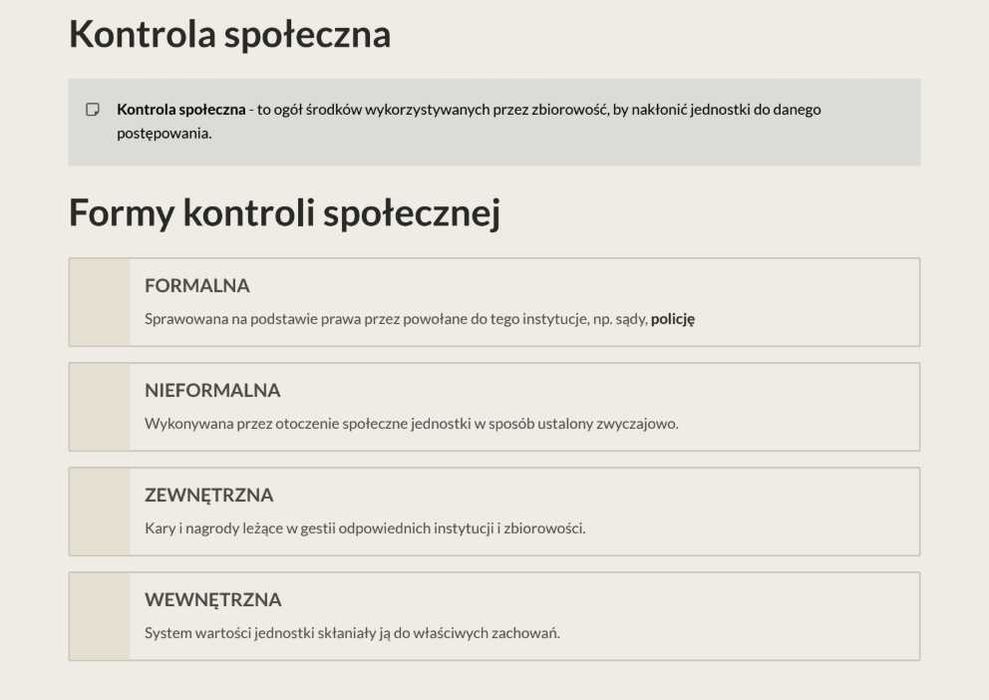This screenshot has width=989, height=700.
Task: Click bold term "Kontrola społeczna" in definition
Action: coord(181,109)
